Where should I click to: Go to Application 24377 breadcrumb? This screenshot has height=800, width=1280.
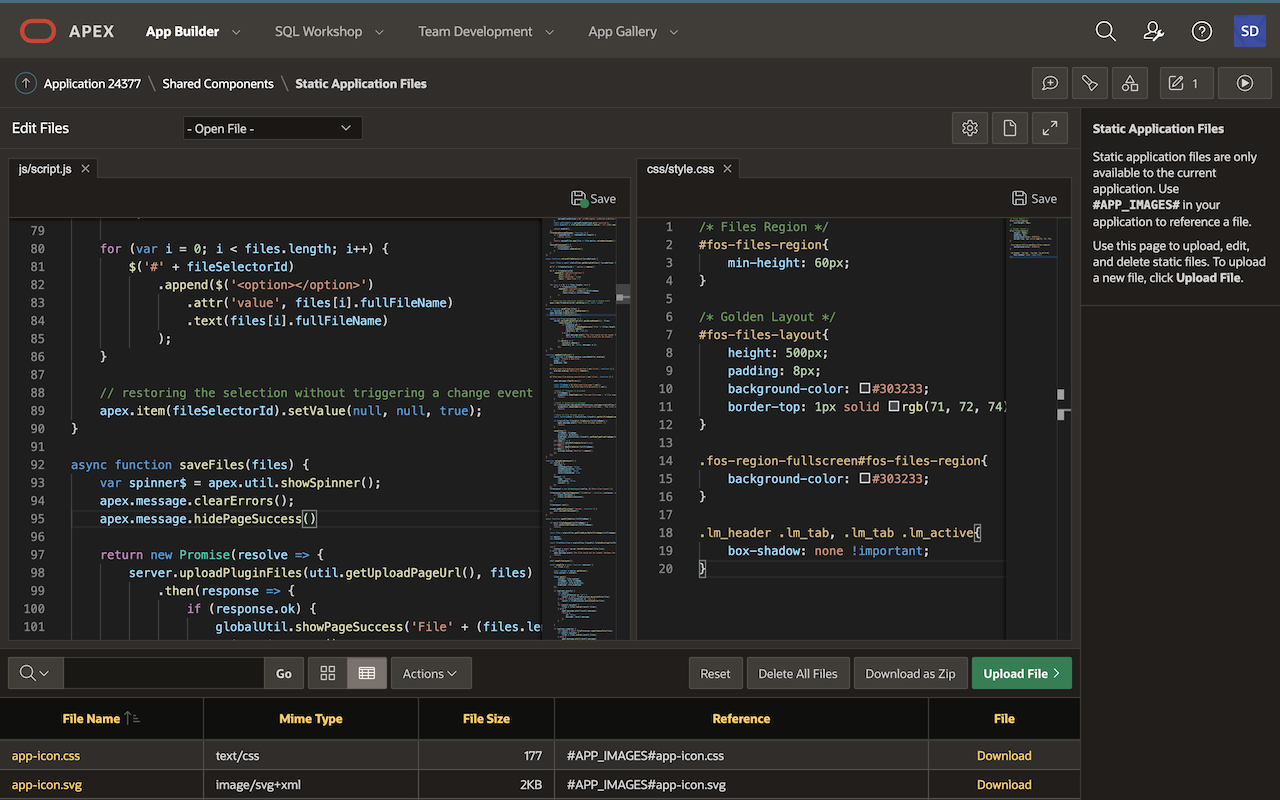[92, 84]
